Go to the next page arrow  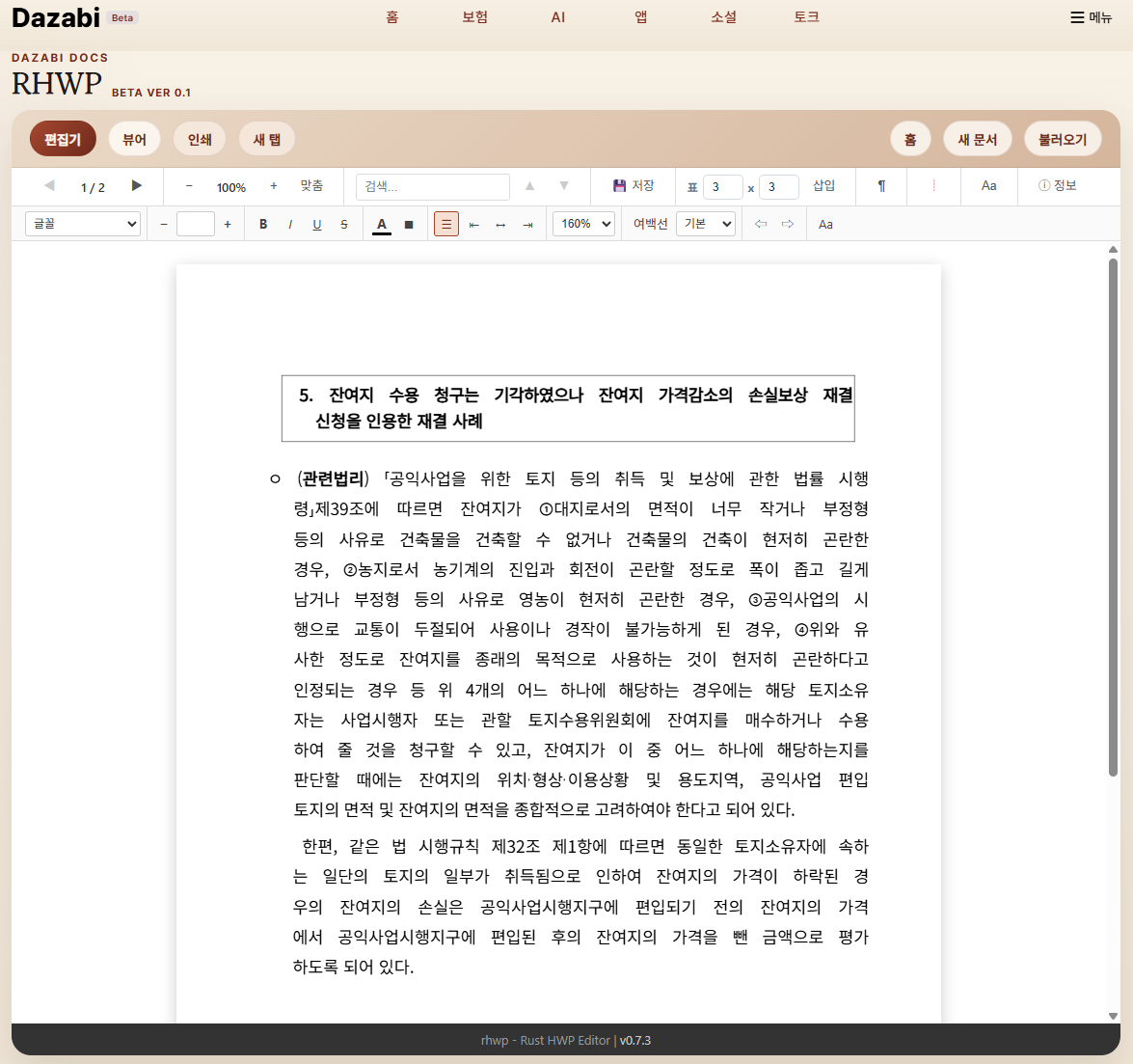pyautogui.click(x=137, y=186)
